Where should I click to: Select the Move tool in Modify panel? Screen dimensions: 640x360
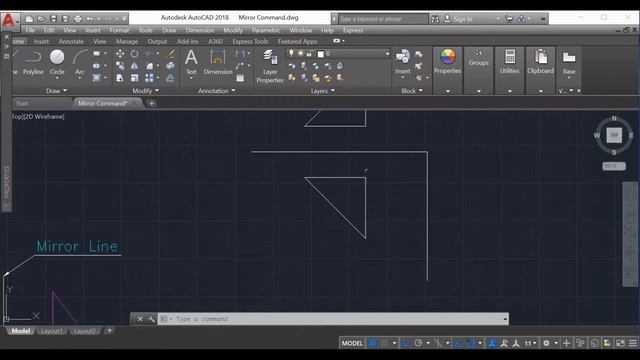coord(120,53)
